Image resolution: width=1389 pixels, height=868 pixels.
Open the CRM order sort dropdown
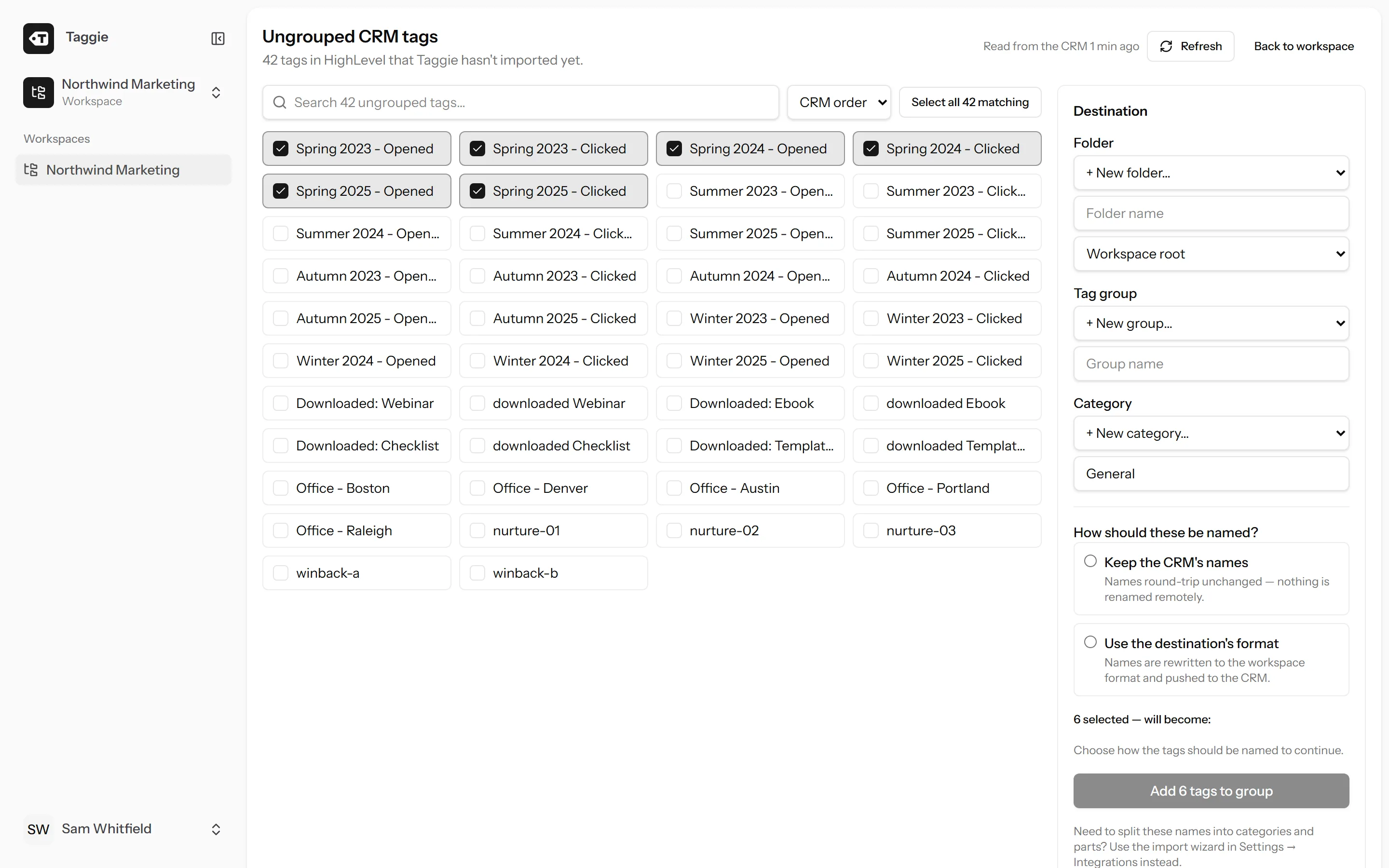coord(839,102)
